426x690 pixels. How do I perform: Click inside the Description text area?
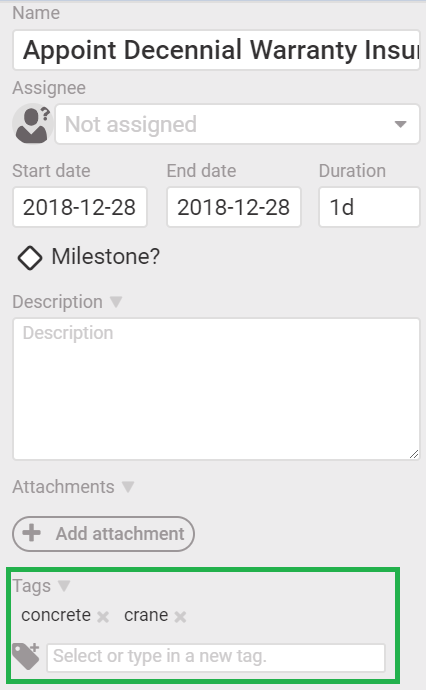(x=216, y=389)
